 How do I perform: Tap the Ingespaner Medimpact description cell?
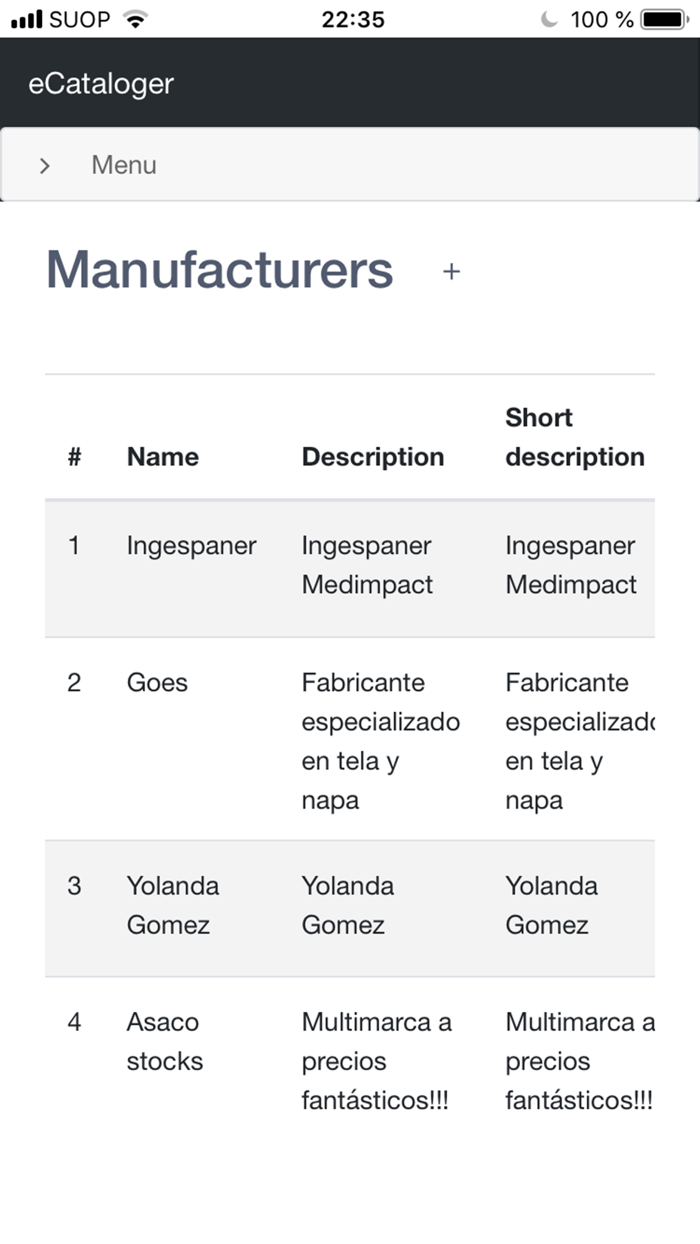click(367, 565)
